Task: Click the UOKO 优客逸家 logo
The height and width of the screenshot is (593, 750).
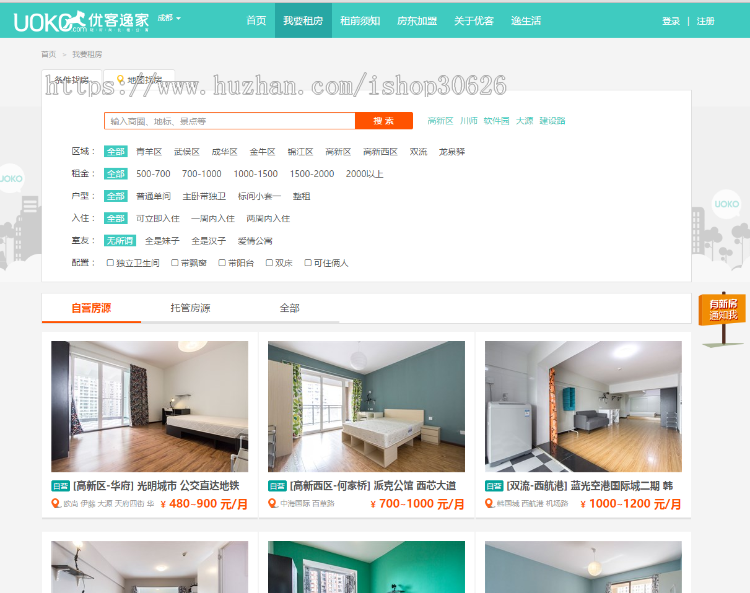Action: 81,22
